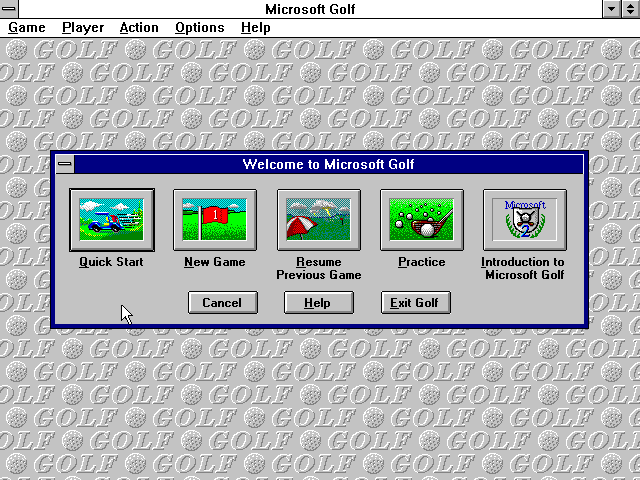Click the 'Resume Previous Game' text label
The width and height of the screenshot is (640, 480).
coord(318,268)
